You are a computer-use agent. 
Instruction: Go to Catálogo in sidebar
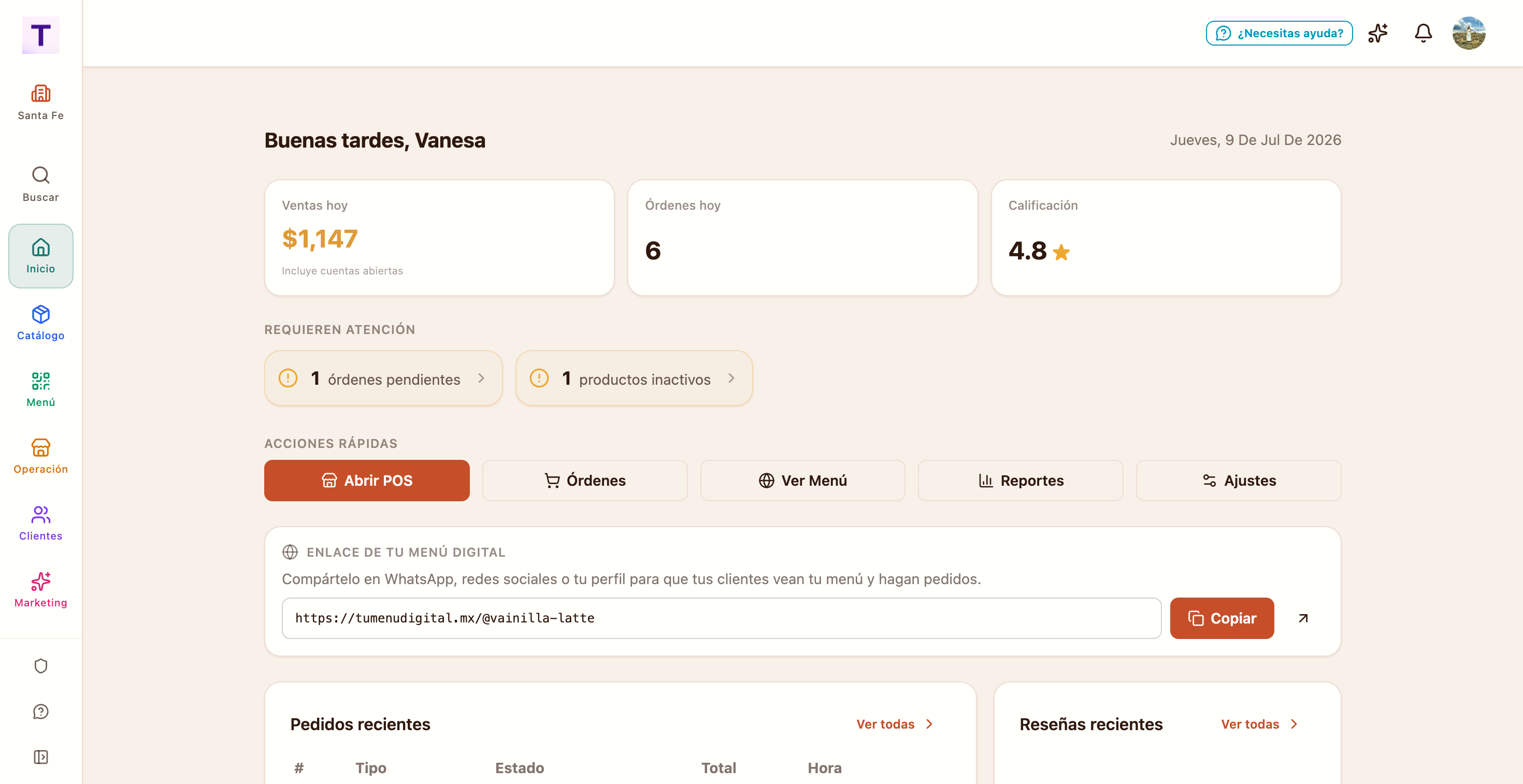point(41,323)
